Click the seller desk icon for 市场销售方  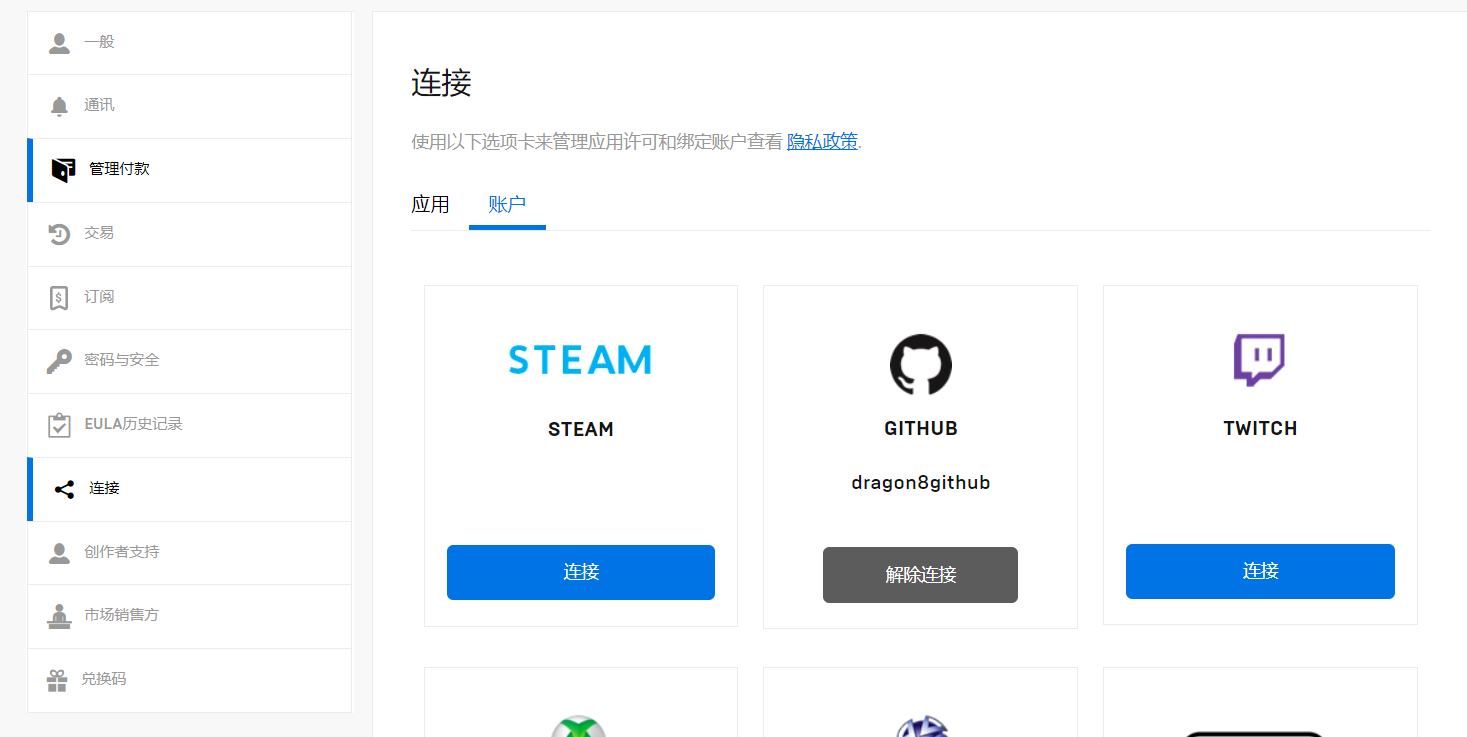pyautogui.click(x=59, y=616)
